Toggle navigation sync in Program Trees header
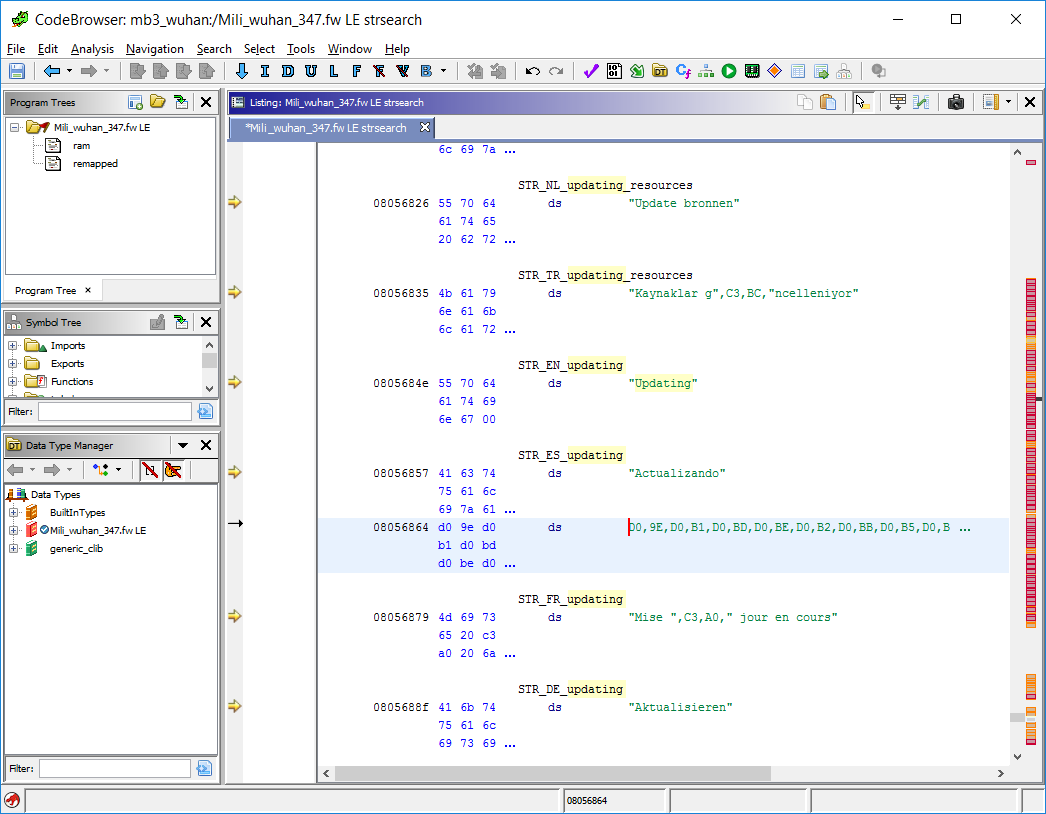Image resolution: width=1046 pixels, height=814 pixels. point(181,102)
